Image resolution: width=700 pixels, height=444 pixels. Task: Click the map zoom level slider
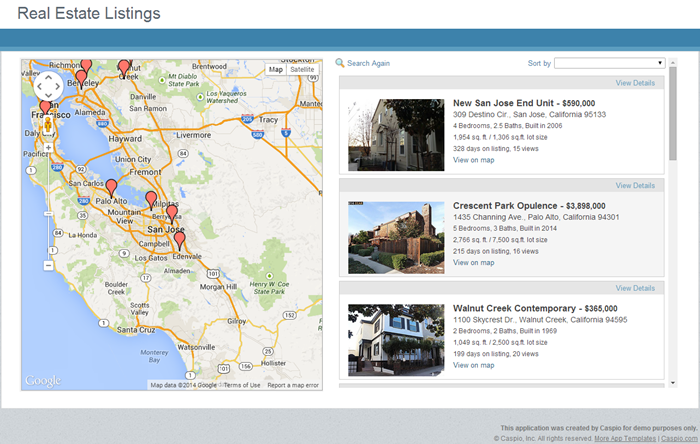pos(48,208)
